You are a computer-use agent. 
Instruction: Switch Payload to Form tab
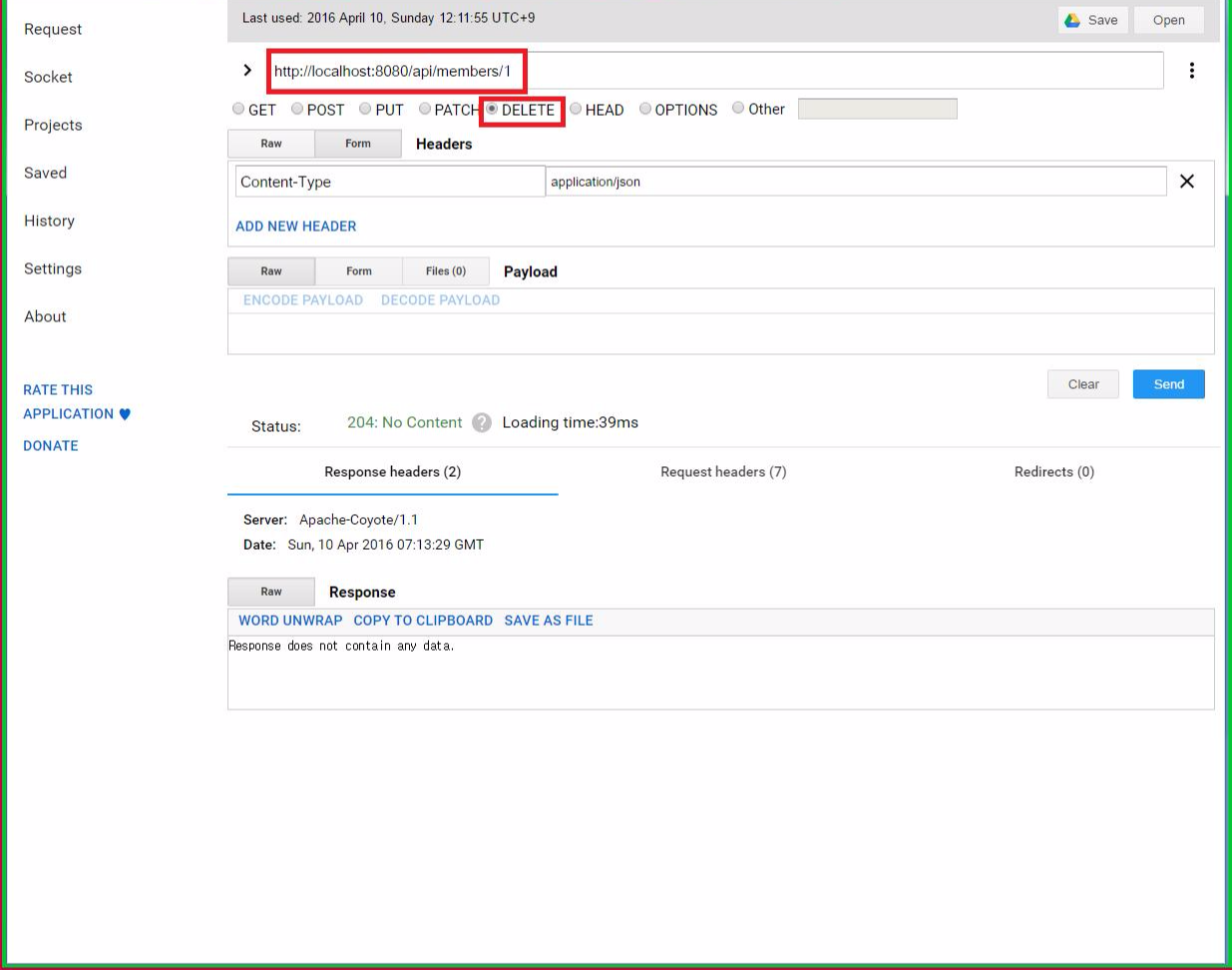pos(359,271)
